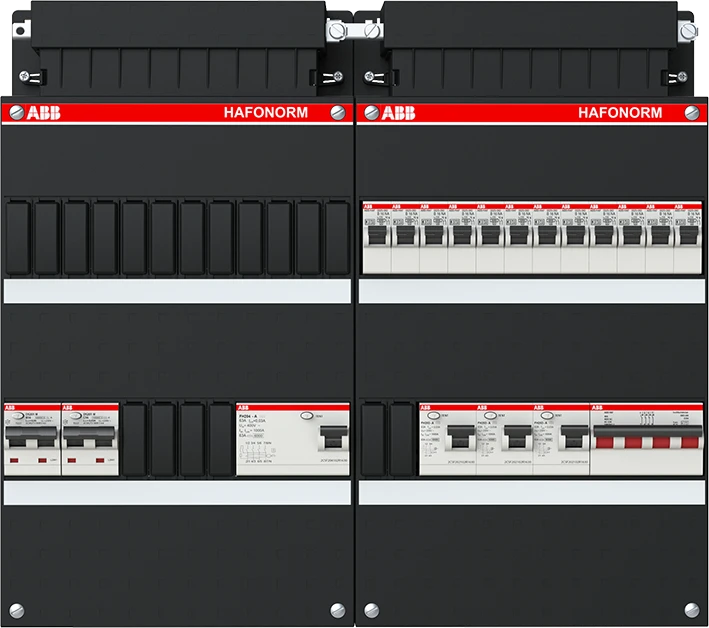Click the bottom-left corner screw of the left panel

click(15, 608)
